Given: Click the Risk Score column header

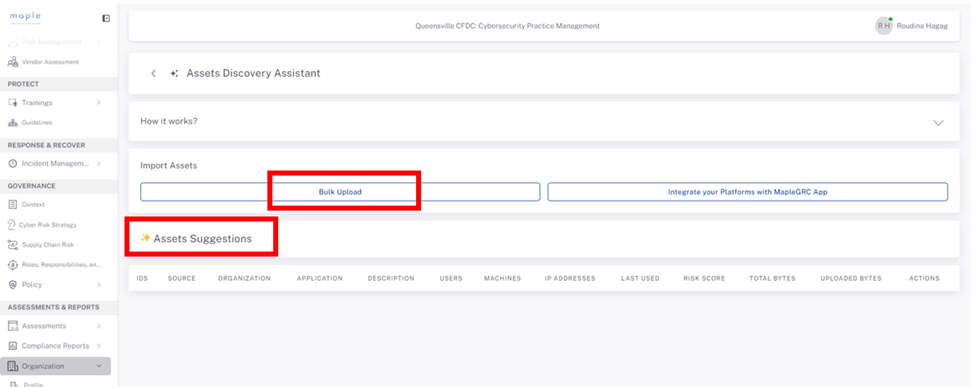Looking at the screenshot, I should point(704,278).
